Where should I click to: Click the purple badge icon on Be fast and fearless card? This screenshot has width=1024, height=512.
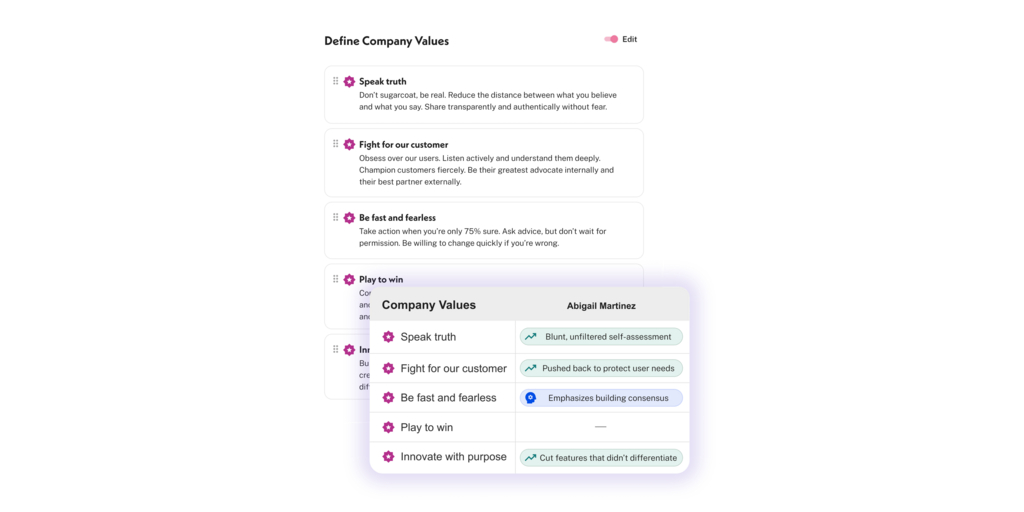pos(349,217)
